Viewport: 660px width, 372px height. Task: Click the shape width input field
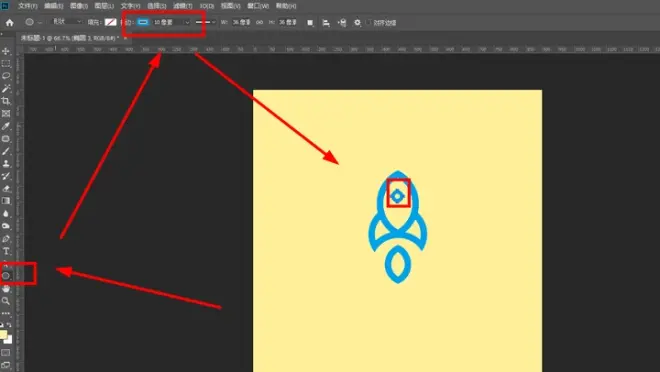(x=241, y=22)
